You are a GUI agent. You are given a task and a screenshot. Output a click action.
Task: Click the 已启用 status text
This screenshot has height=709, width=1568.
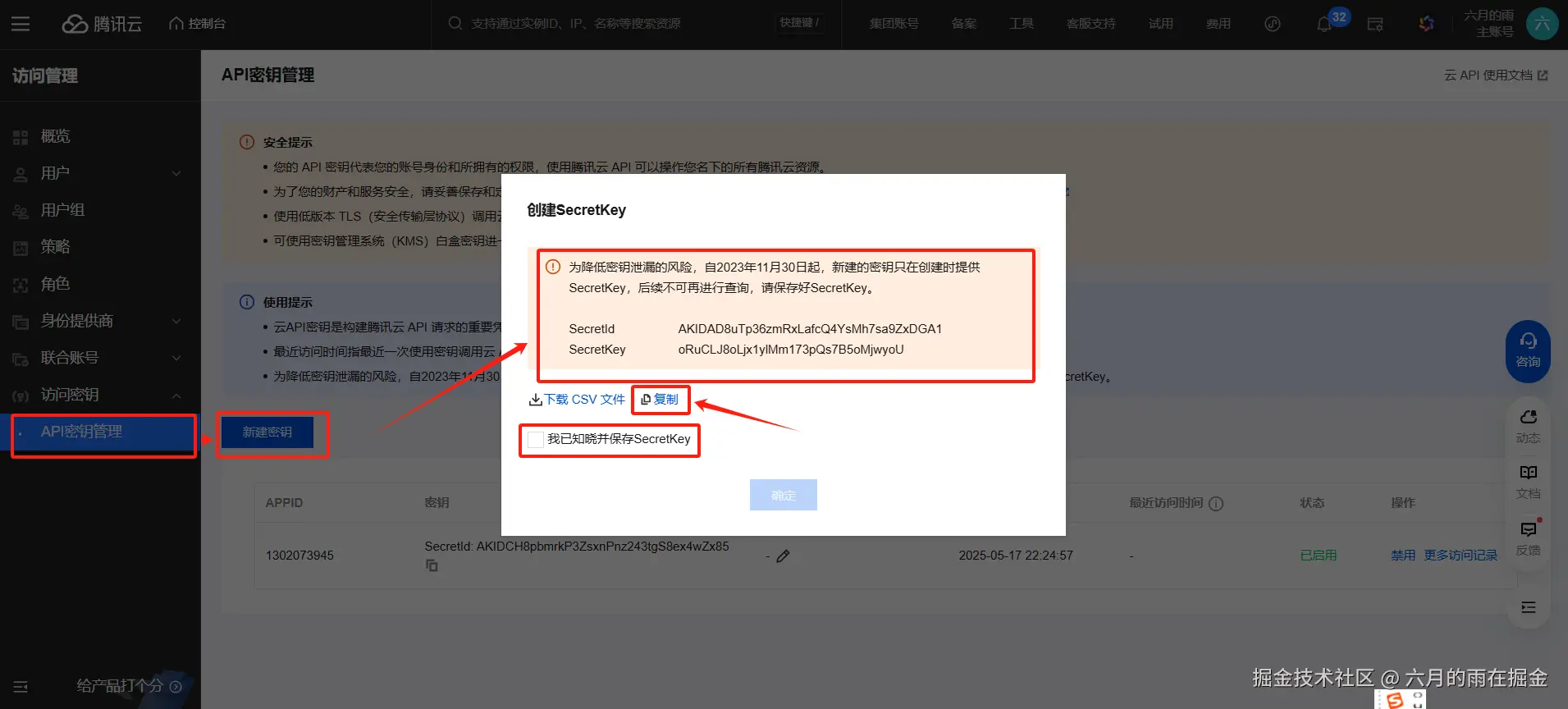[1319, 556]
